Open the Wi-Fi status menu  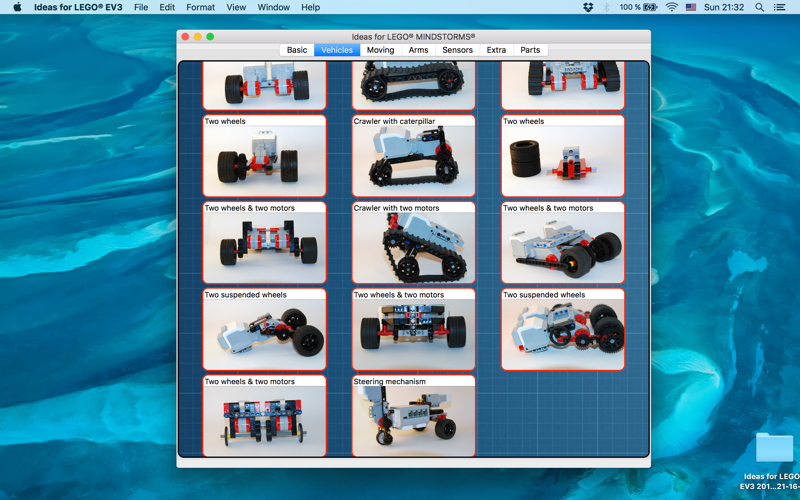pos(672,7)
